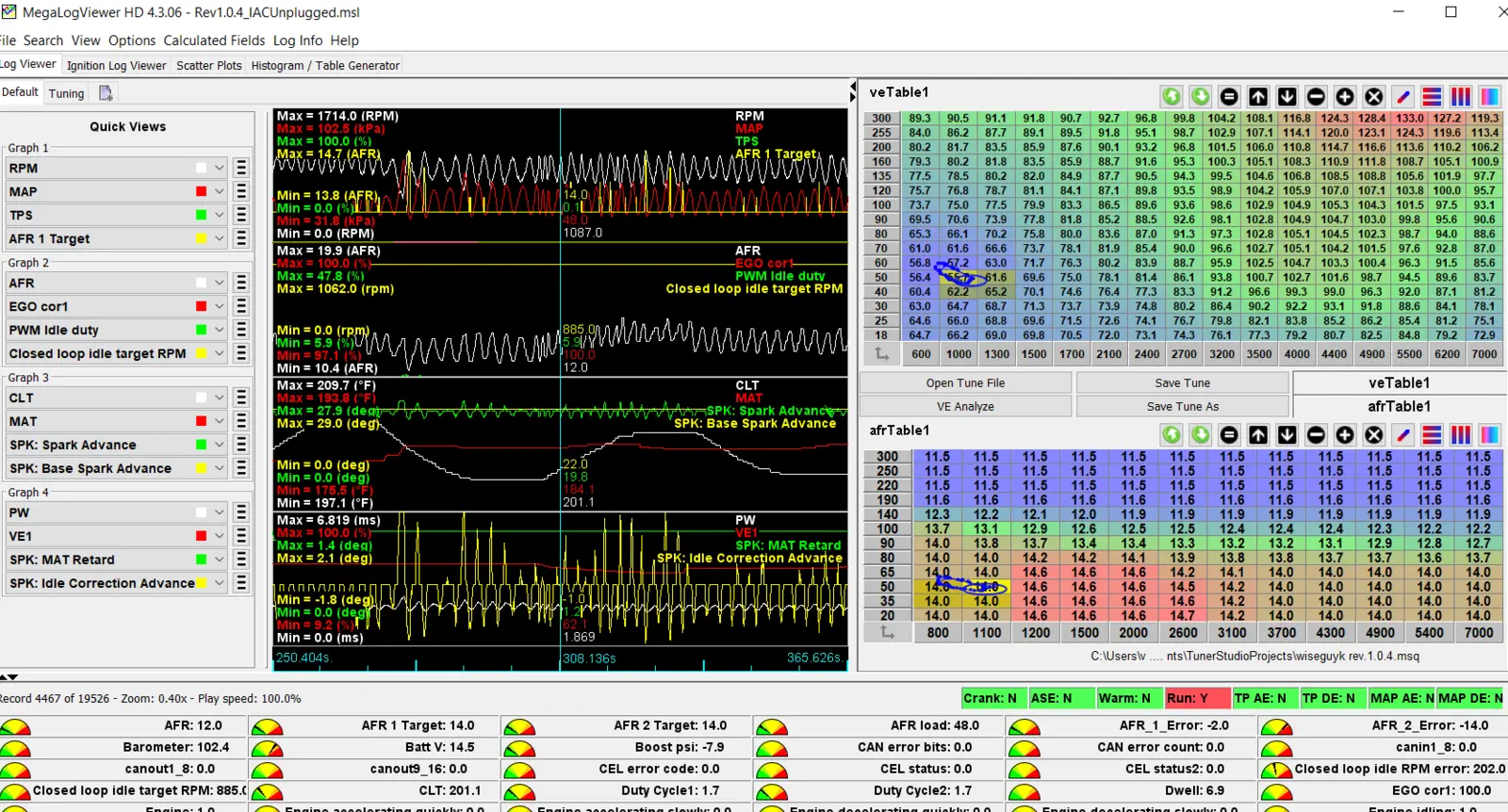Expand the VE1 field dropdown

point(219,536)
